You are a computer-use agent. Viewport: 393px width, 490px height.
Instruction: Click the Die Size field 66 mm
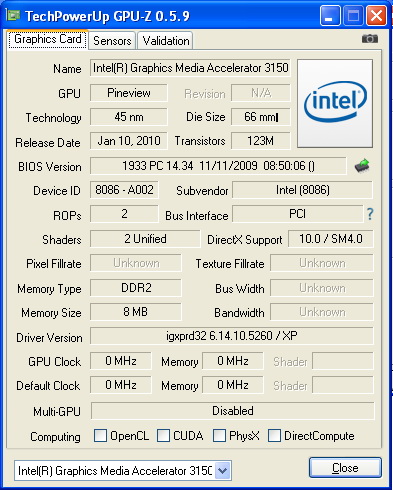pyautogui.click(x=261, y=117)
